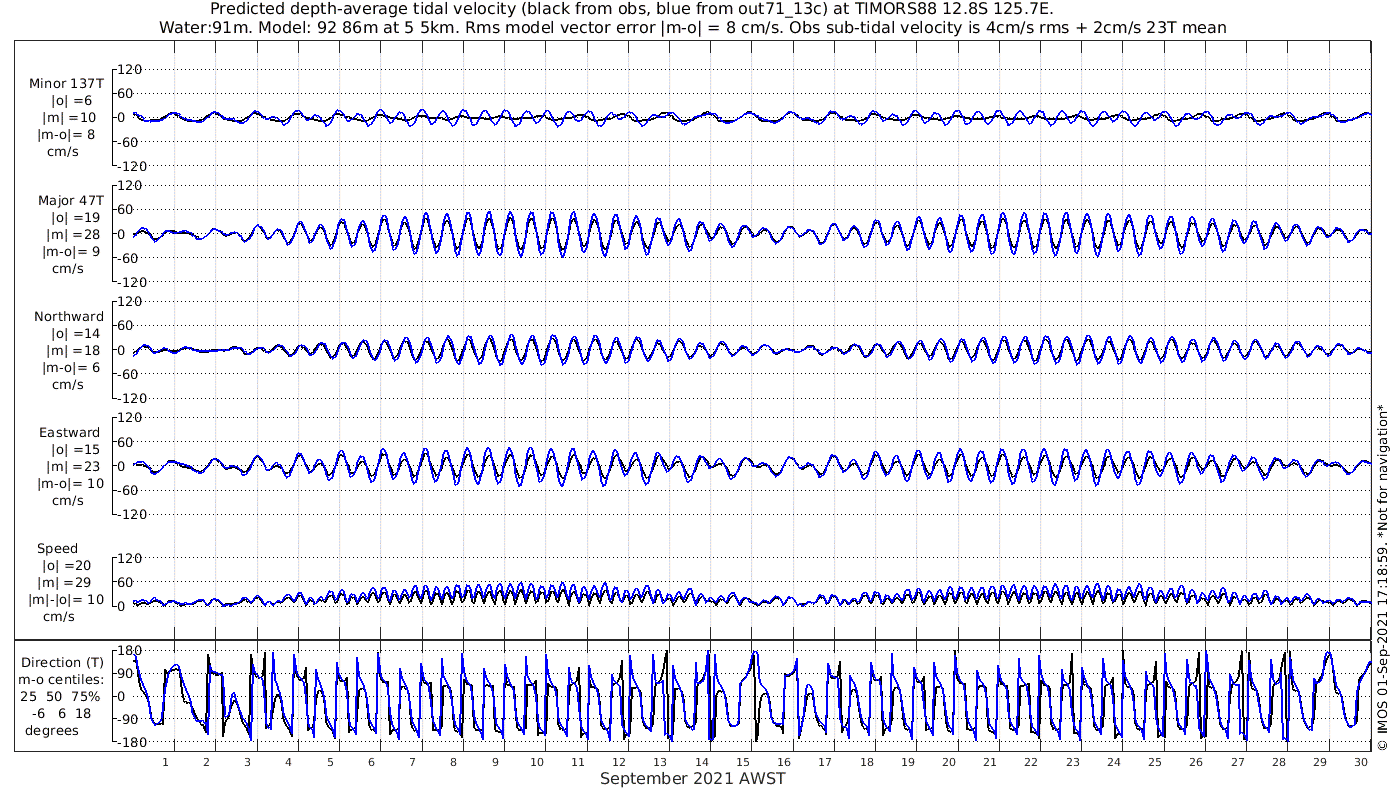The image size is (1400, 800).
Task: Click day '21' on the date axis
Action: tap(990, 762)
